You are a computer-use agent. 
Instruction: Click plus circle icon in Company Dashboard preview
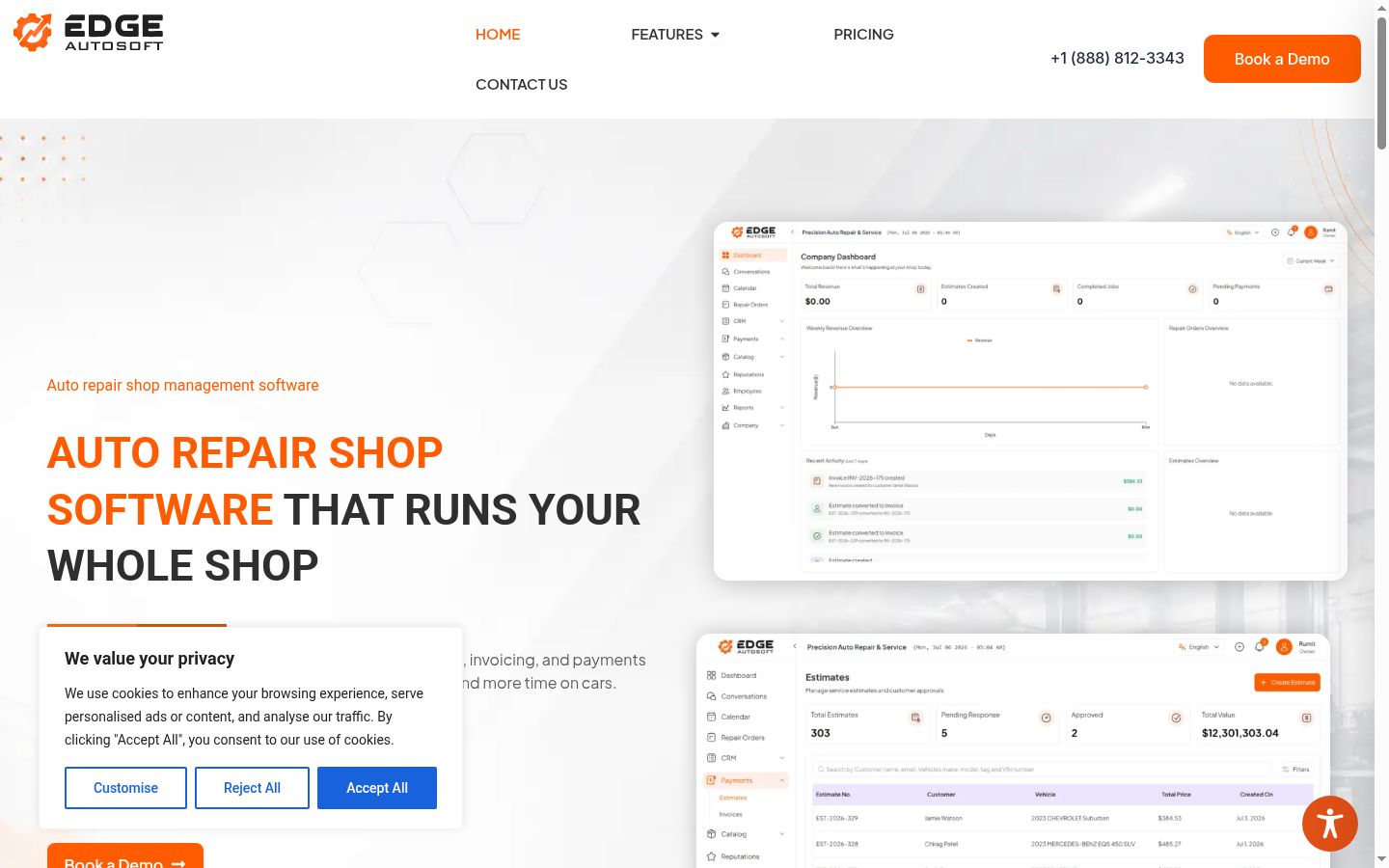tap(1275, 232)
